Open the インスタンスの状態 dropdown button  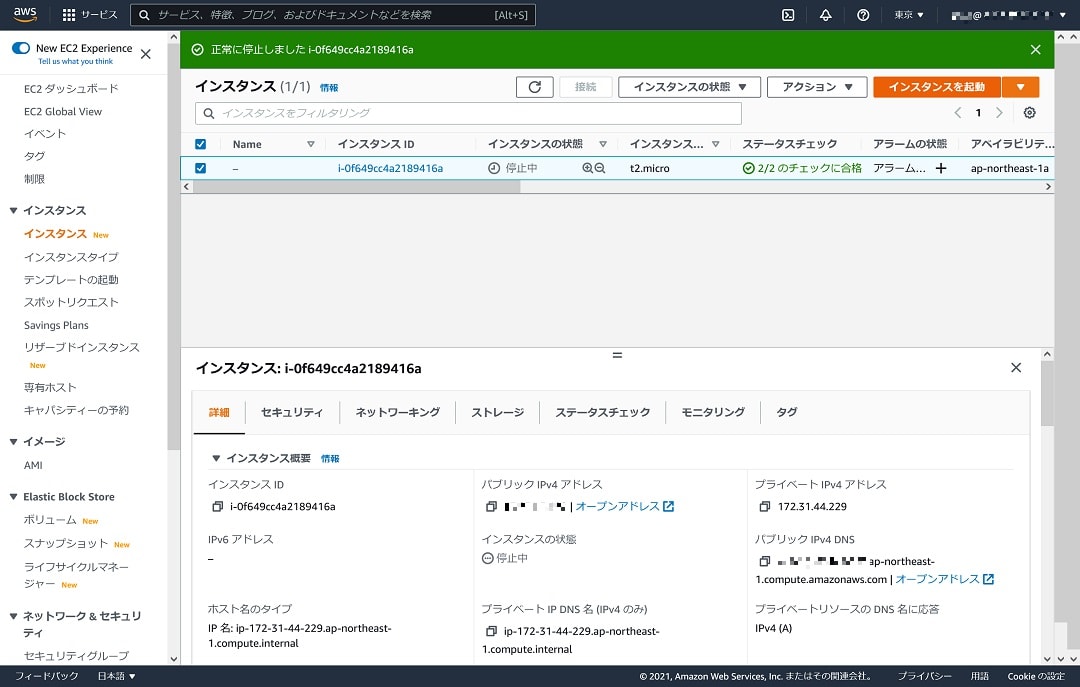(689, 87)
